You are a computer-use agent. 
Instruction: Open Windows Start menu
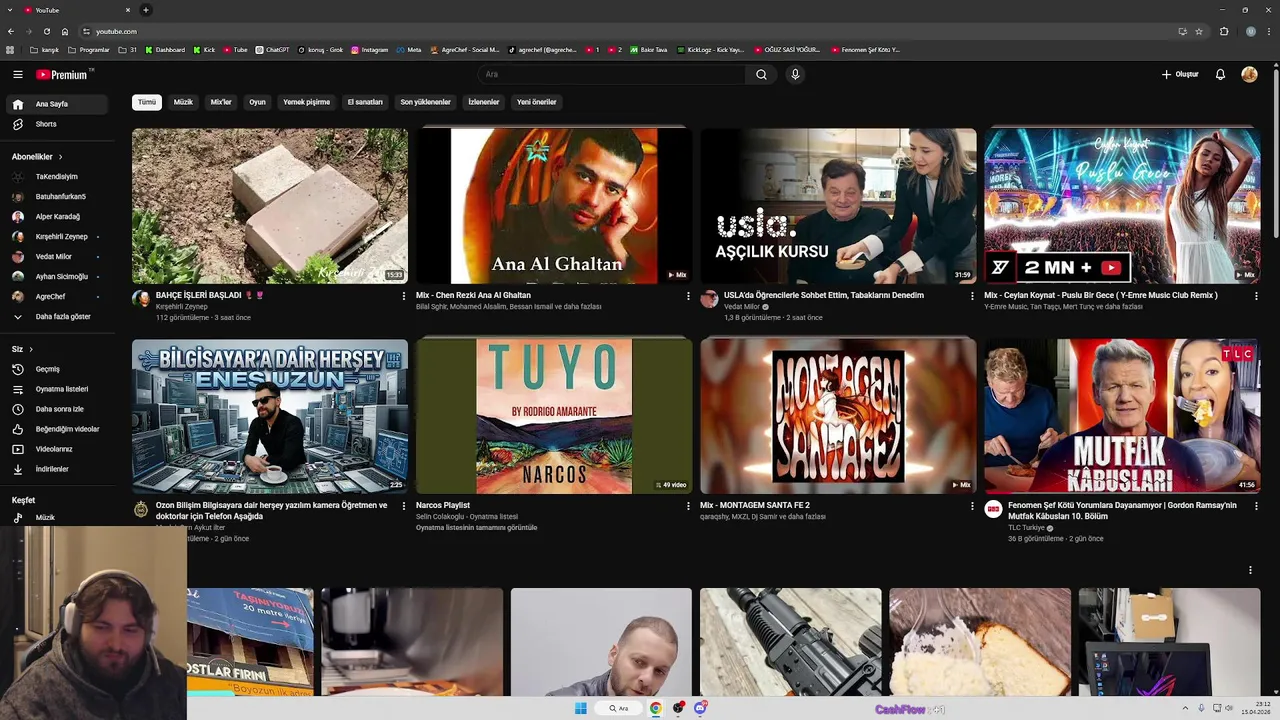(x=581, y=708)
